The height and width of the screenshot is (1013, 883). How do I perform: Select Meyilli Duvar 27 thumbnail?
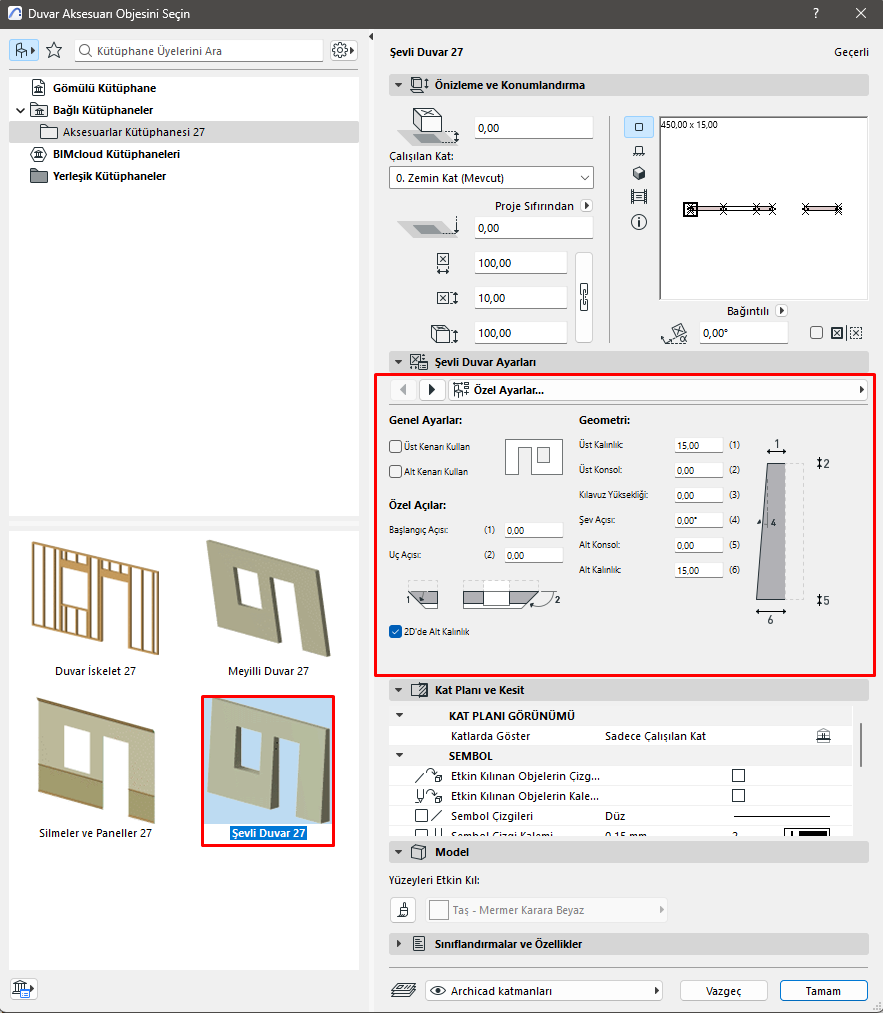pos(268,608)
